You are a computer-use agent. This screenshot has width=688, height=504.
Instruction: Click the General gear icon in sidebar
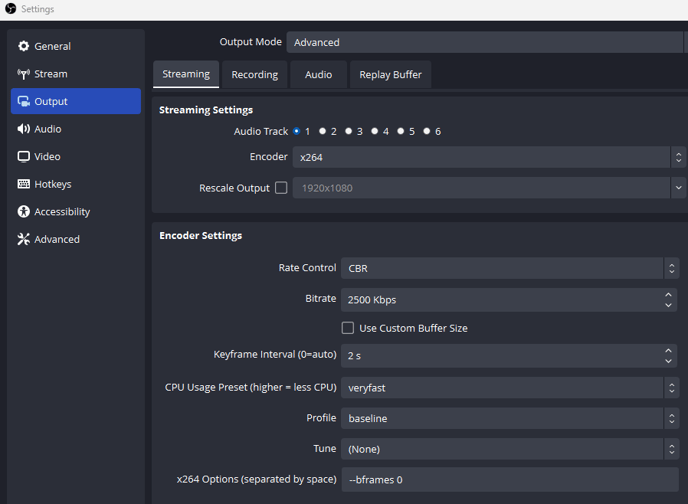(24, 46)
